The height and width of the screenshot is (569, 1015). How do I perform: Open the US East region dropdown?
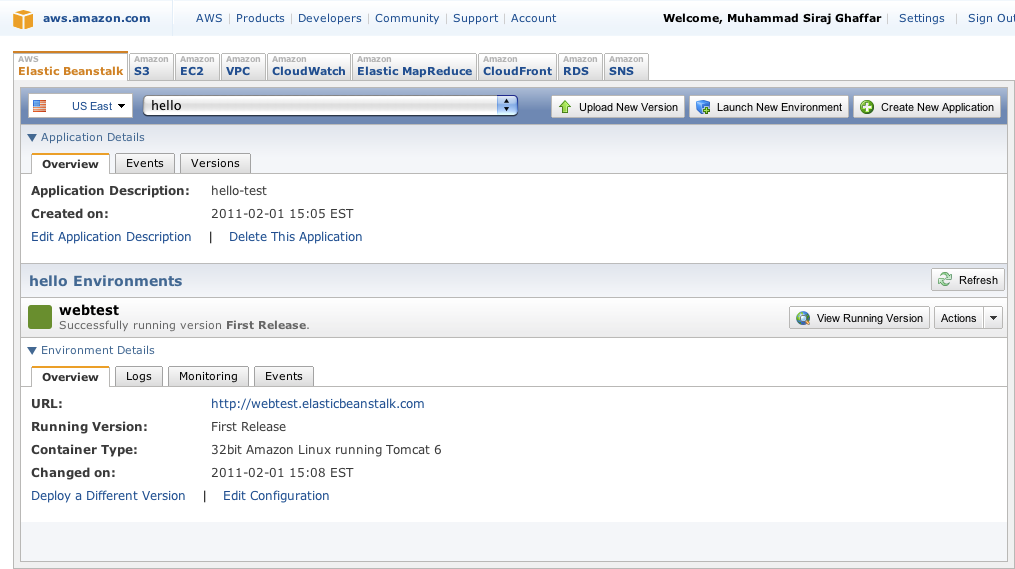[81, 106]
